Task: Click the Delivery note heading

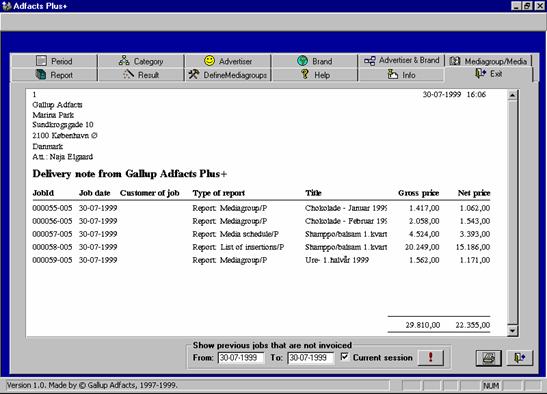Action: click(x=129, y=173)
